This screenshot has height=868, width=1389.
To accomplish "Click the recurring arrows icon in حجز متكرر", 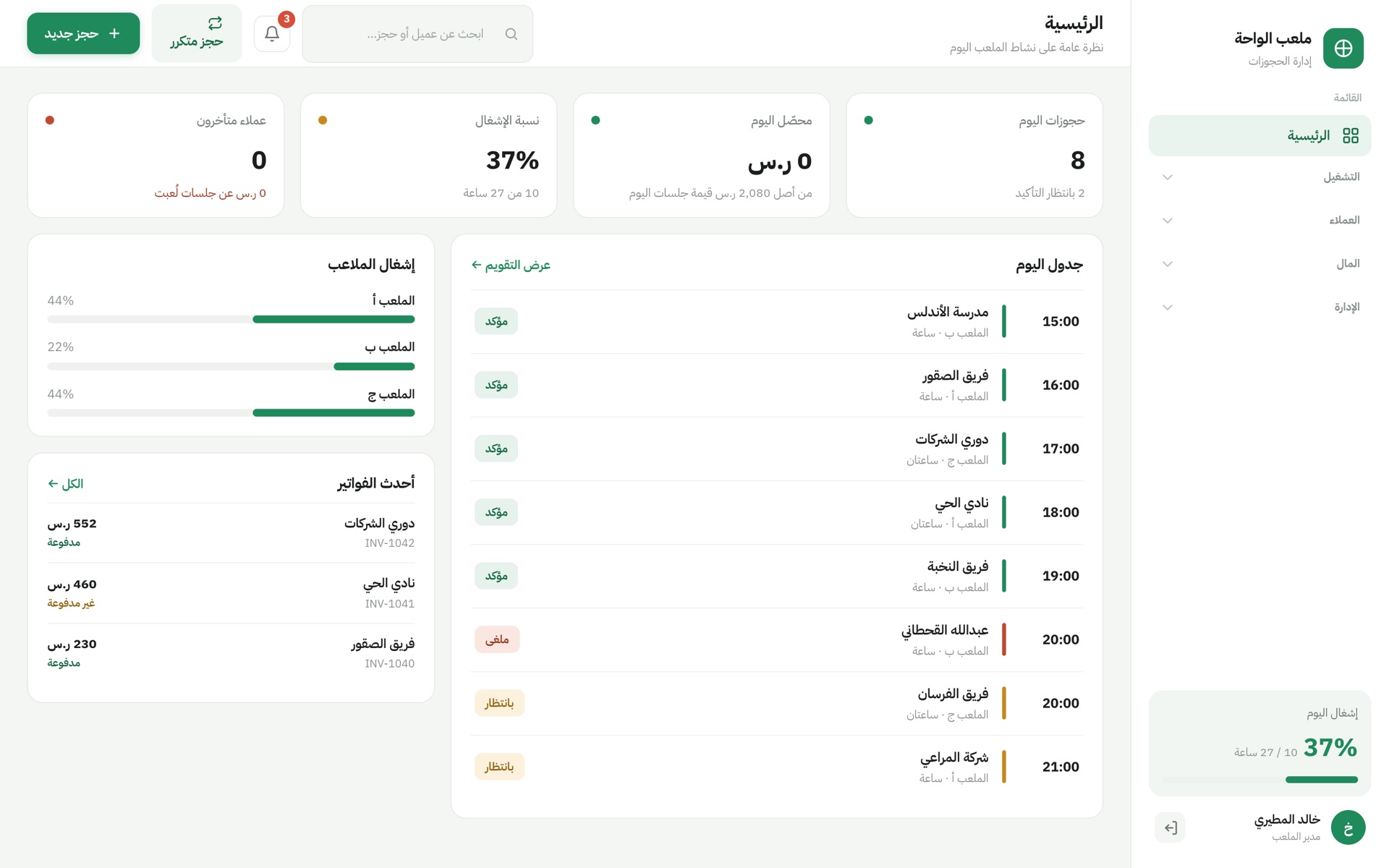I will tap(215, 23).
